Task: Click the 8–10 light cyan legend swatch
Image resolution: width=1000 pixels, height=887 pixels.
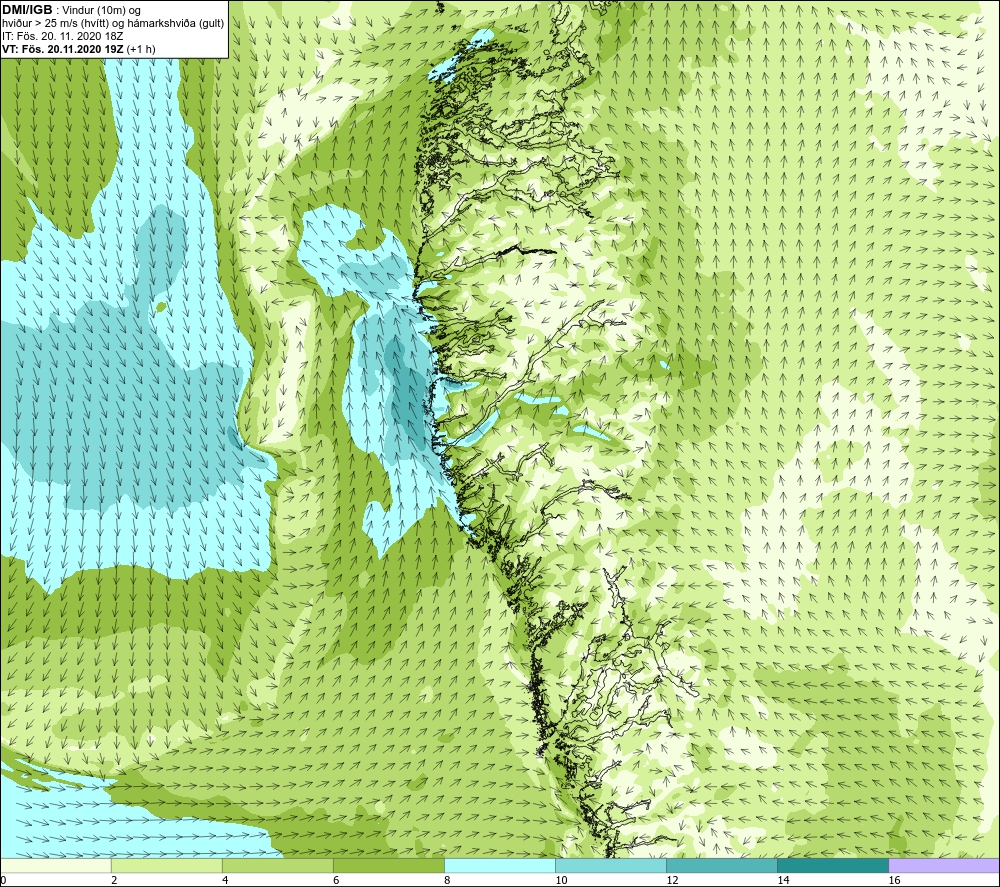Action: click(499, 865)
